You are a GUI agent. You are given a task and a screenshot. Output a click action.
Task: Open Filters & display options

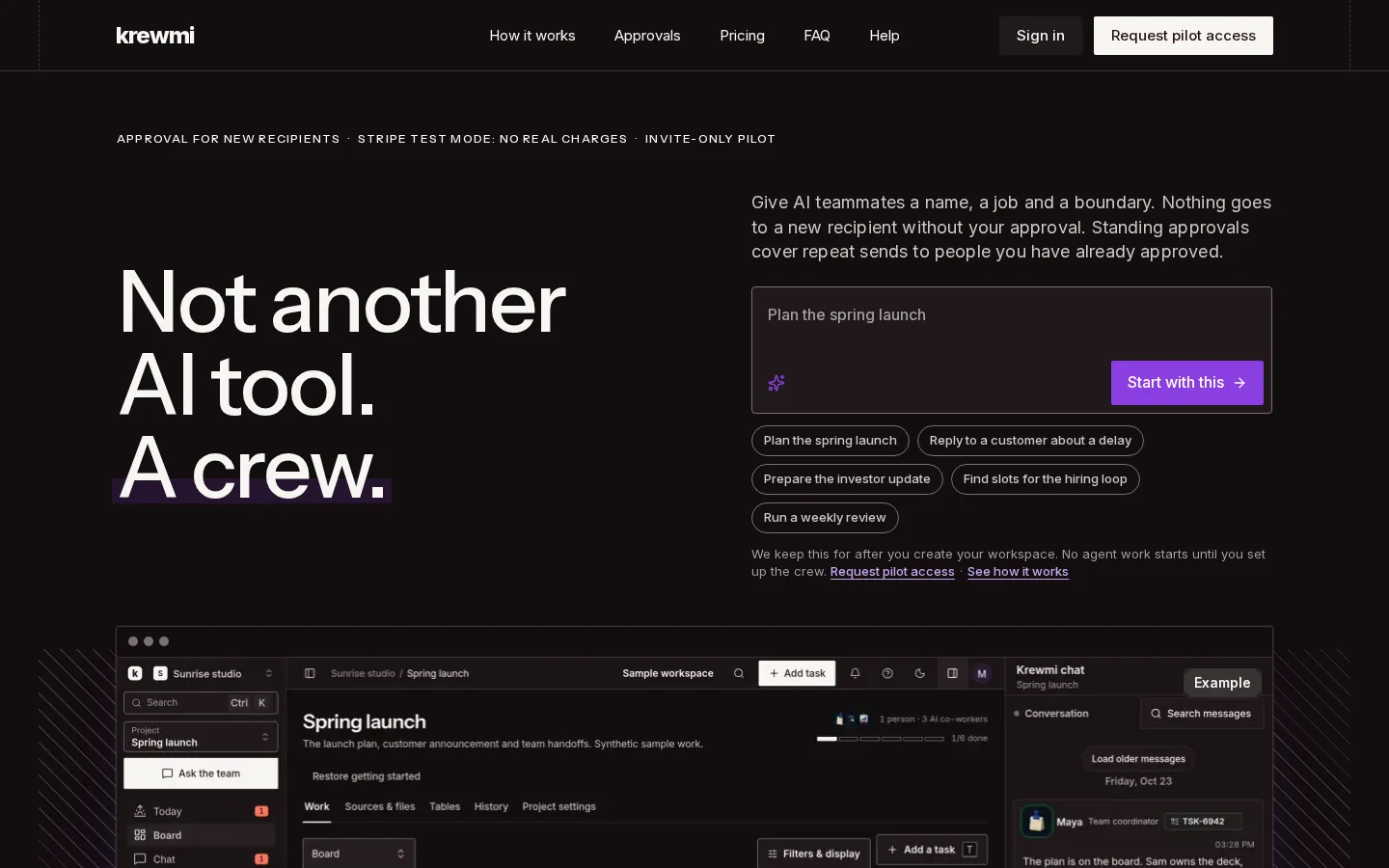click(814, 854)
